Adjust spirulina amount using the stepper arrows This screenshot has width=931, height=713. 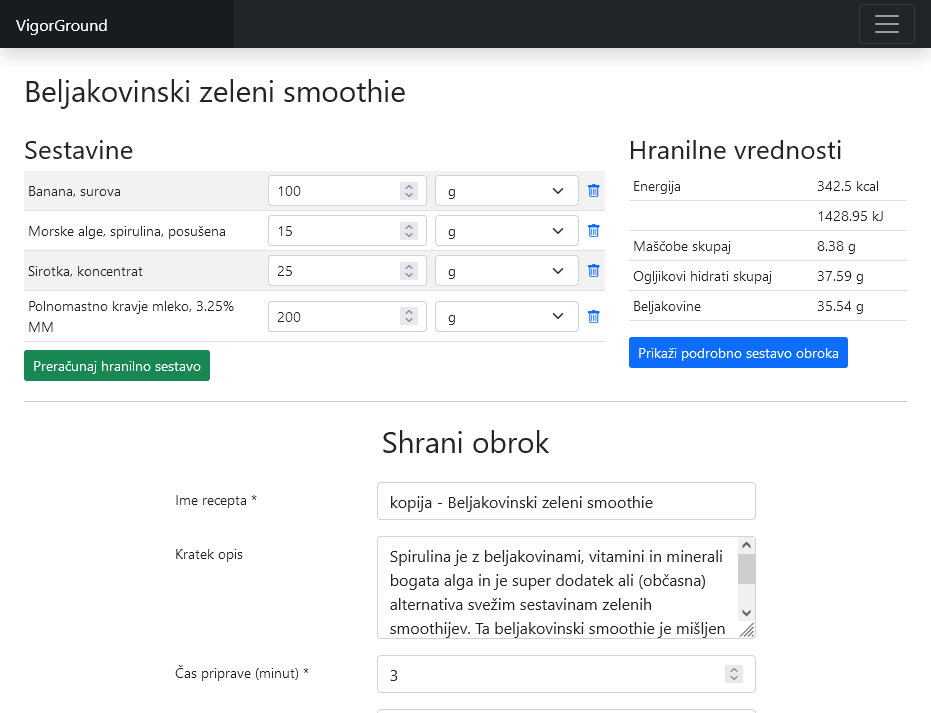tap(408, 231)
